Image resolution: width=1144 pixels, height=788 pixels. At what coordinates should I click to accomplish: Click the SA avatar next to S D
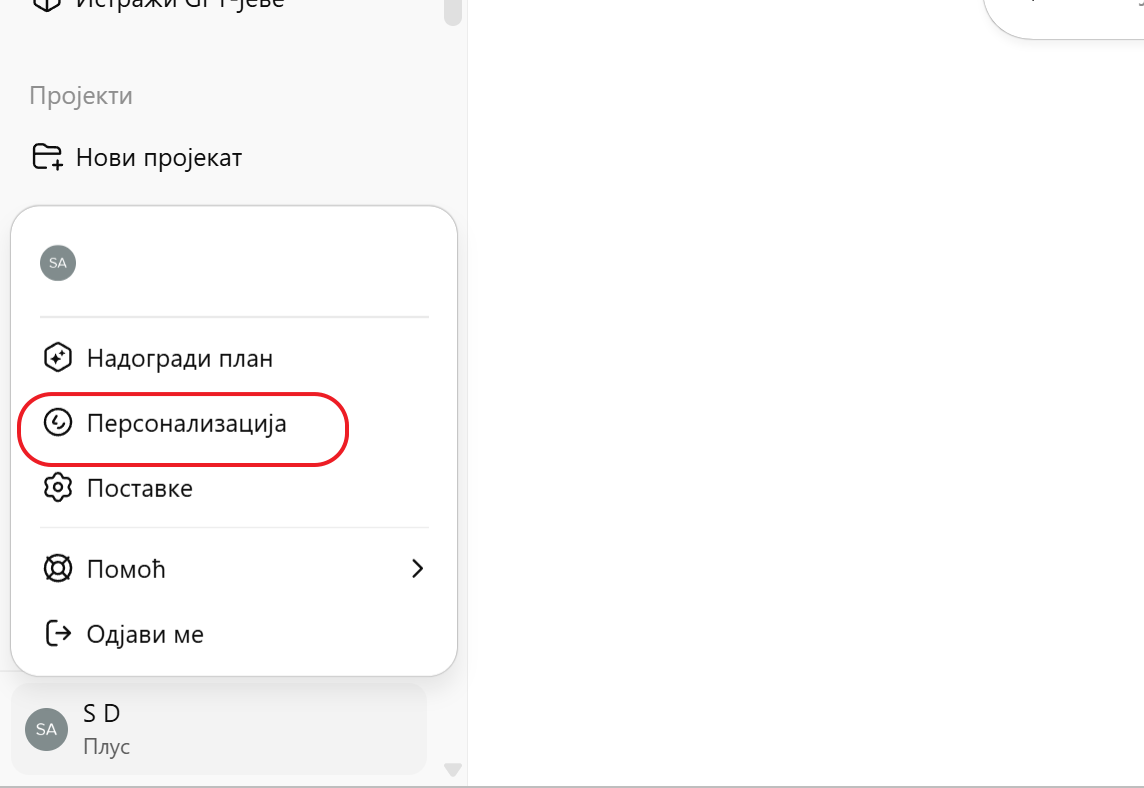click(46, 729)
